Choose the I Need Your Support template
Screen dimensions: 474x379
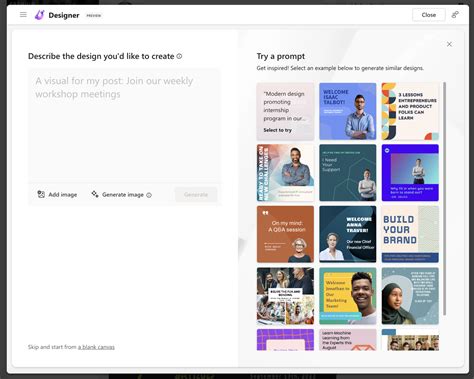(x=348, y=173)
